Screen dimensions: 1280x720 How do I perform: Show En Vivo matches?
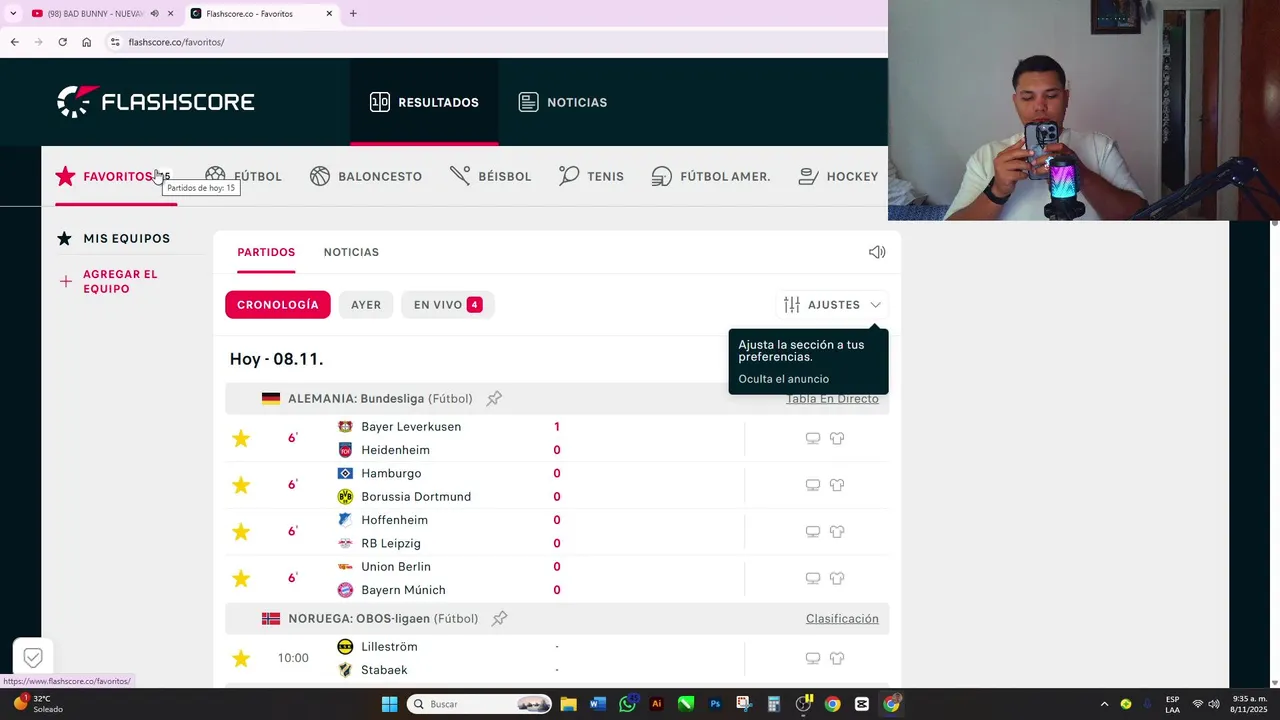(448, 305)
